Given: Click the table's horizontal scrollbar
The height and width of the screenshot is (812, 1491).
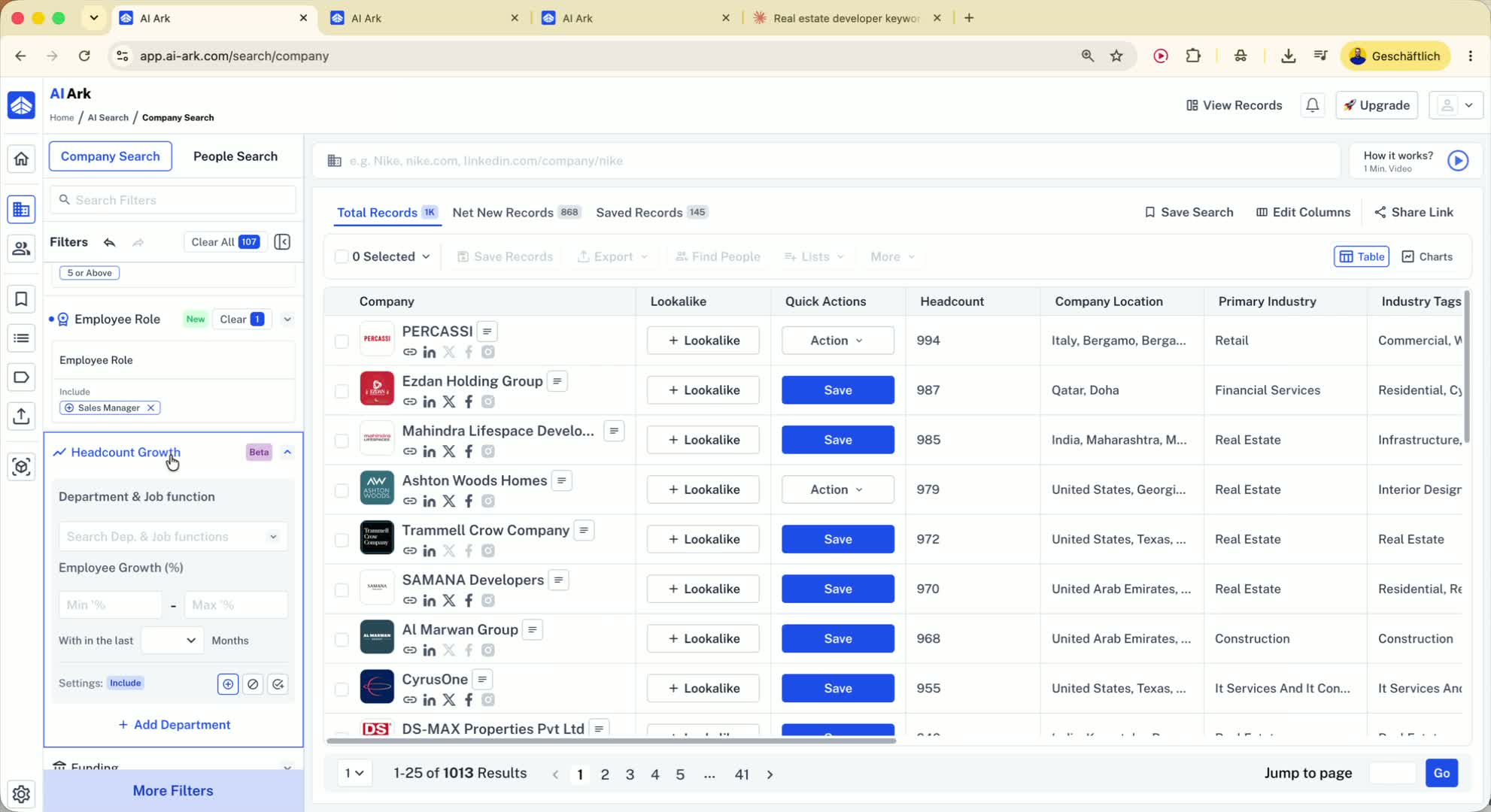Looking at the screenshot, I should (x=611, y=741).
